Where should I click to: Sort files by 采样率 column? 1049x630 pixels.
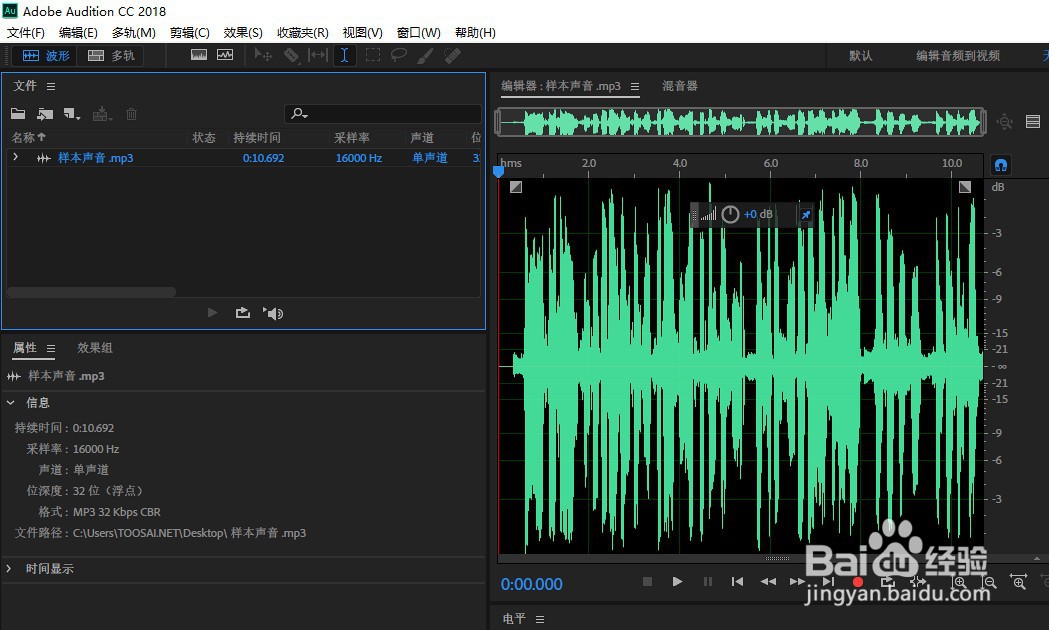click(x=352, y=137)
